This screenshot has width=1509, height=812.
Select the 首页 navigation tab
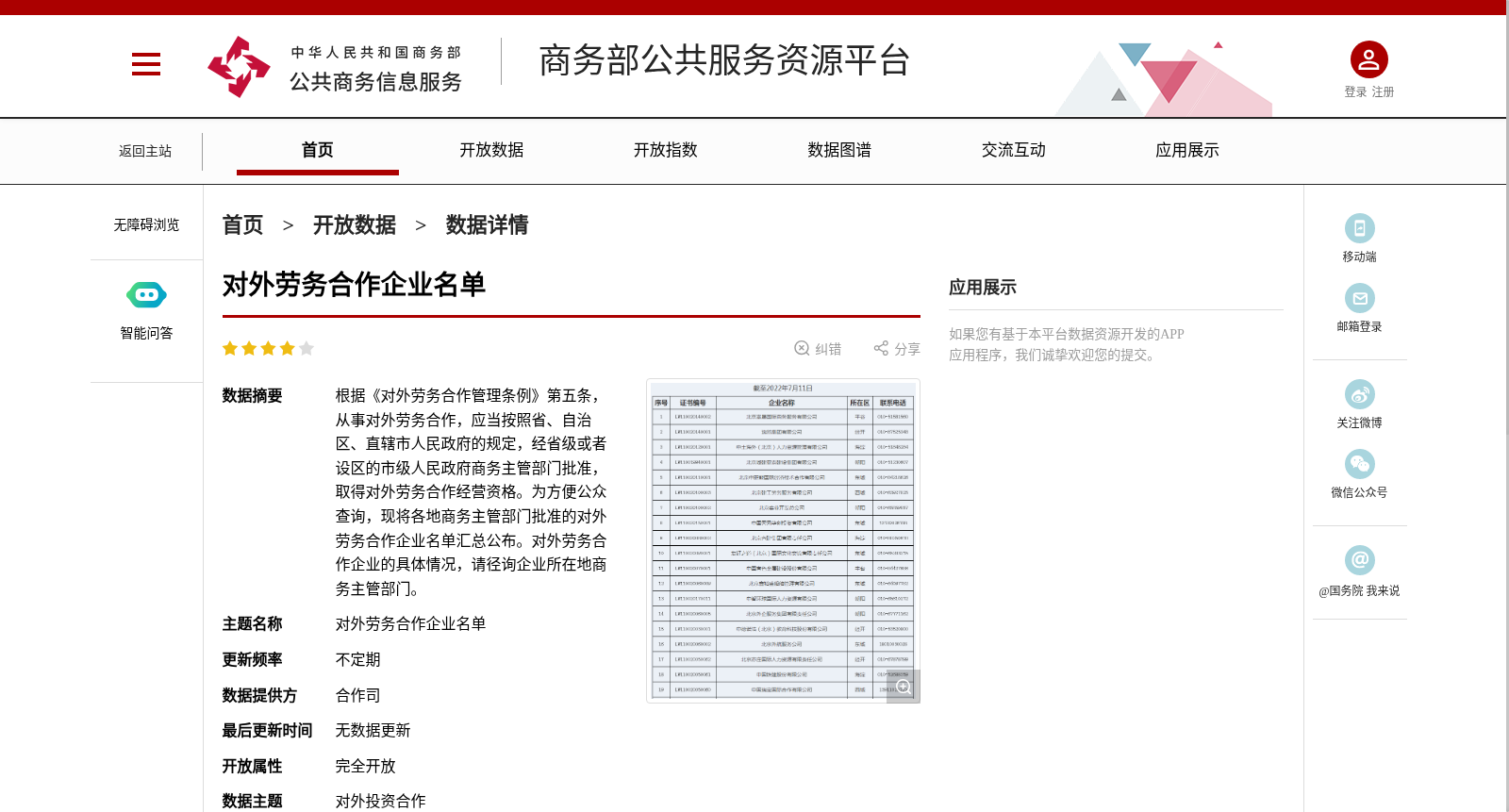pos(318,150)
